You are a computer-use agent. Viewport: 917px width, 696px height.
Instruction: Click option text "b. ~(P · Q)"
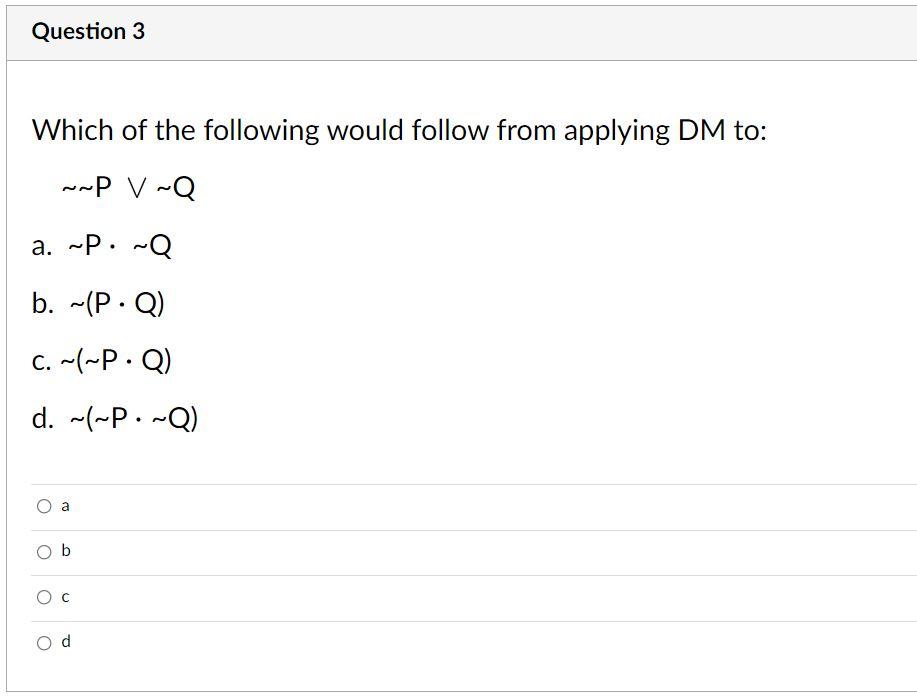pos(98,304)
